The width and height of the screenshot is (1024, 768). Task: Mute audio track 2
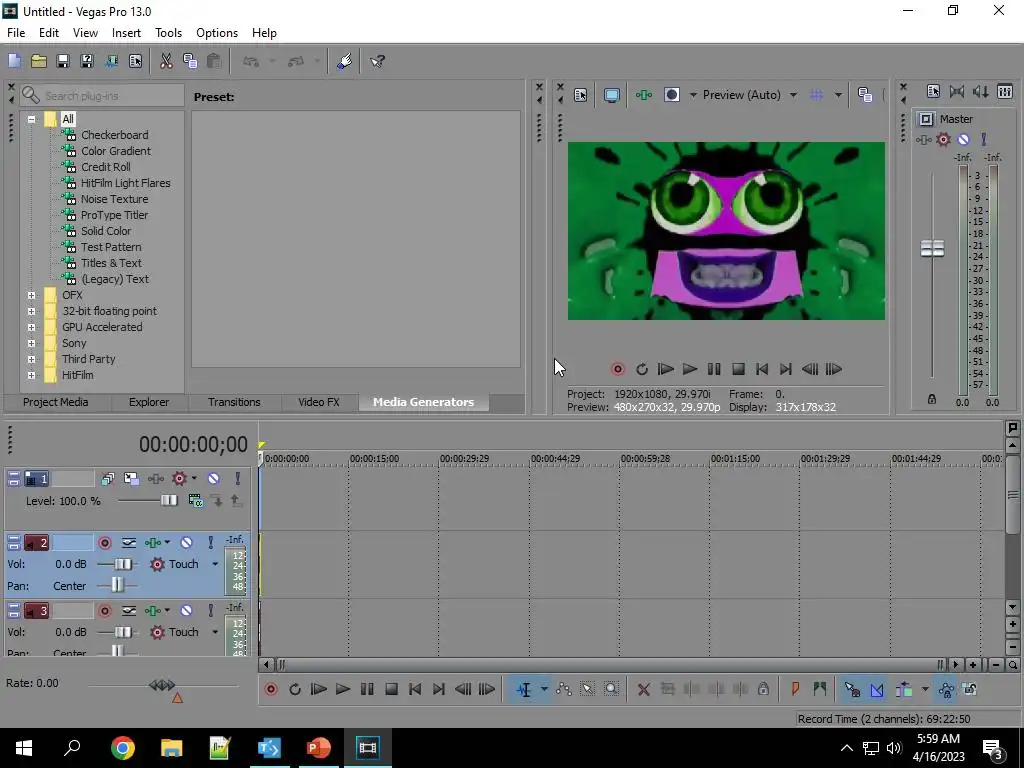186,542
